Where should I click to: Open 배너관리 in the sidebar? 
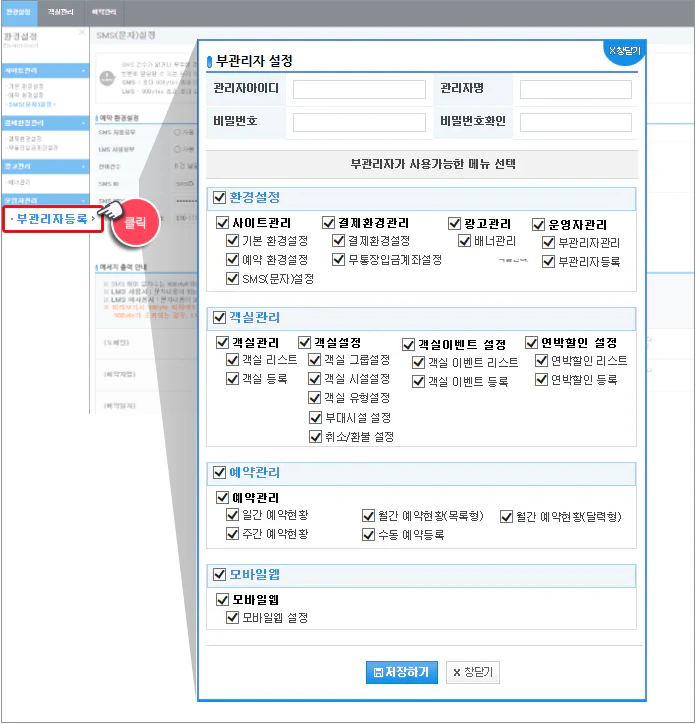pyautogui.click(x=18, y=182)
